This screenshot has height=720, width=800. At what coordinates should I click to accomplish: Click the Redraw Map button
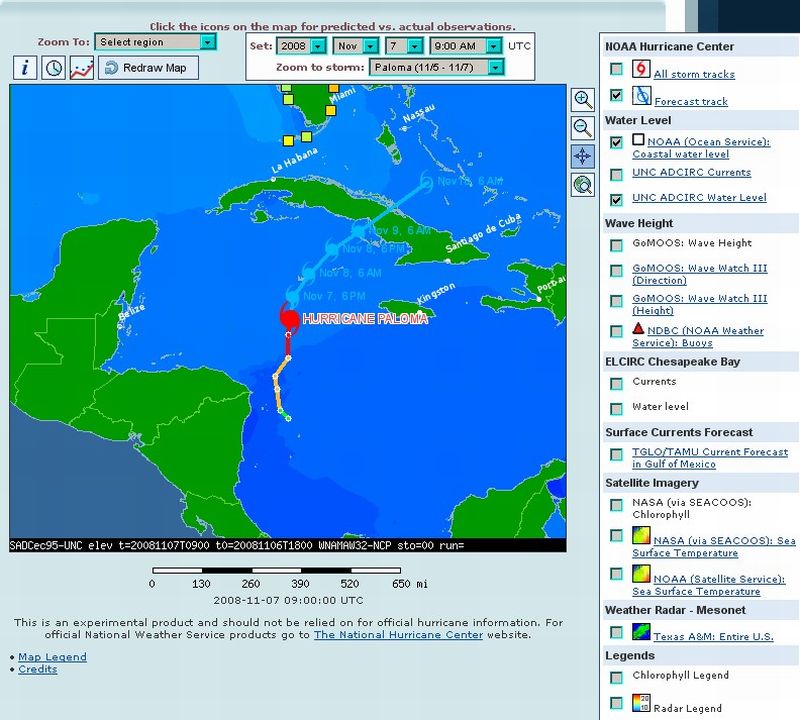[x=148, y=68]
